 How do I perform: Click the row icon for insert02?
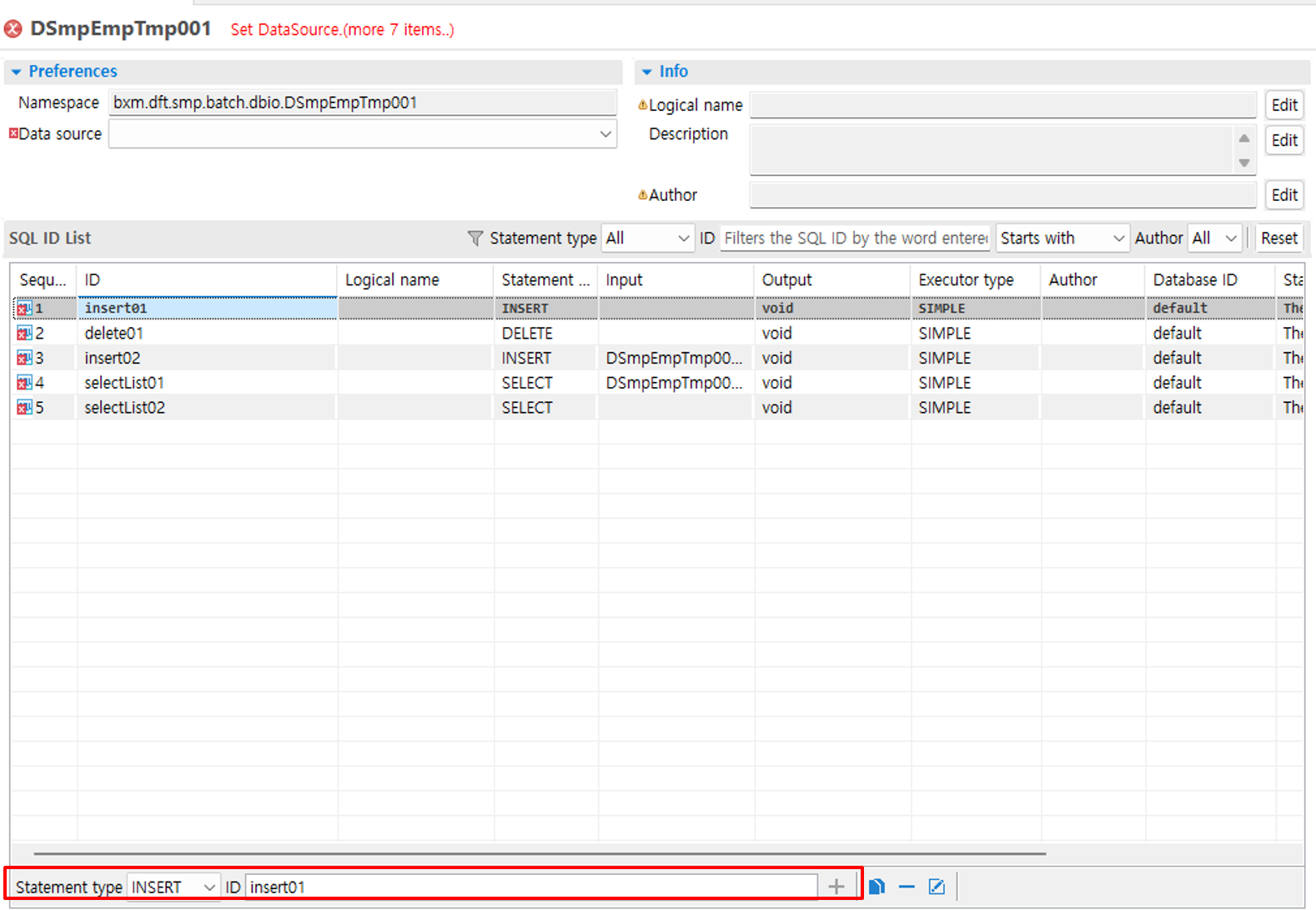point(24,359)
